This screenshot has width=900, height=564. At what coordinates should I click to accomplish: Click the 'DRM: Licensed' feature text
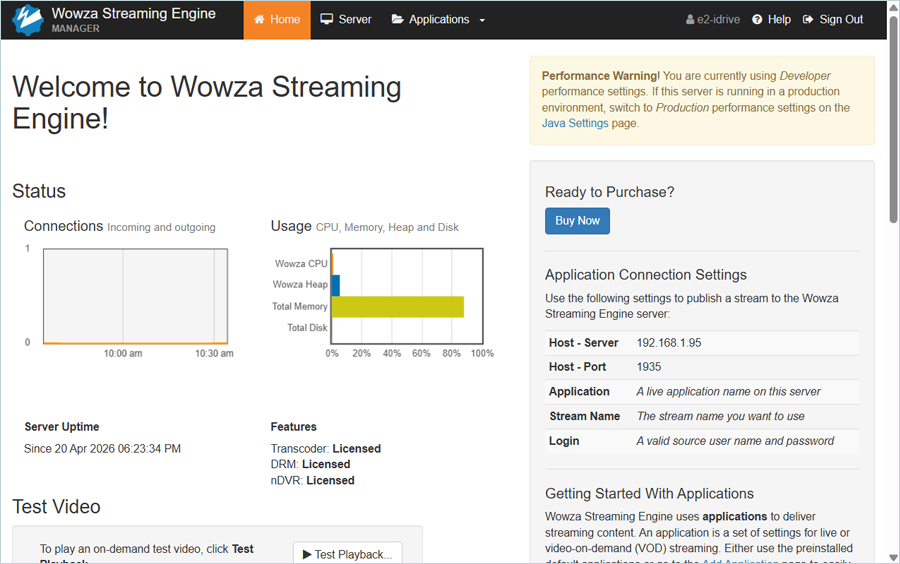[310, 464]
